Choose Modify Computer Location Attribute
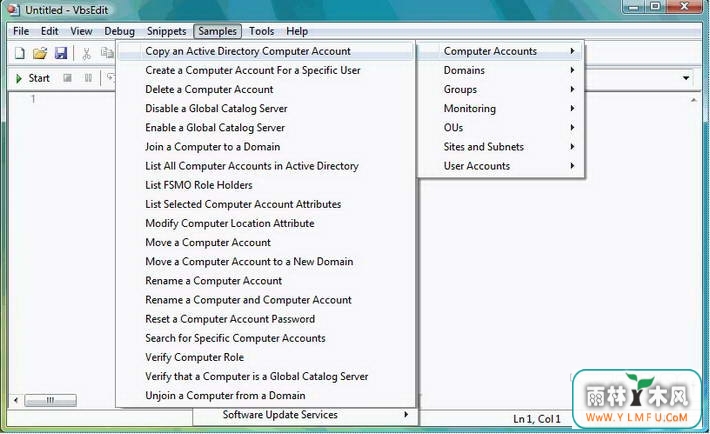The height and width of the screenshot is (434, 710). coord(266,223)
